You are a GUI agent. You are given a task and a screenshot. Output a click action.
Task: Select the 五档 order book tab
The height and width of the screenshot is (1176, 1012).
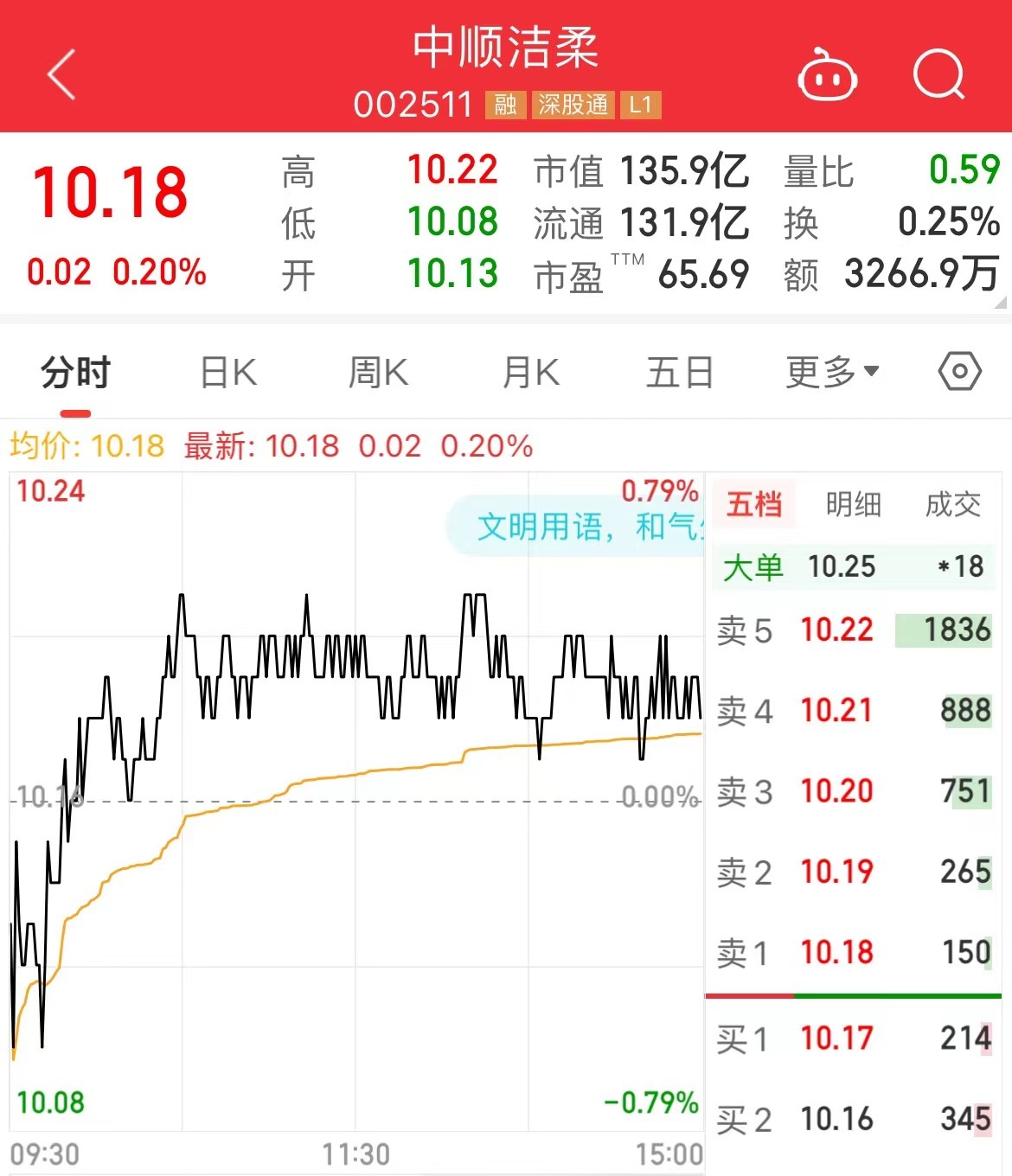[753, 503]
